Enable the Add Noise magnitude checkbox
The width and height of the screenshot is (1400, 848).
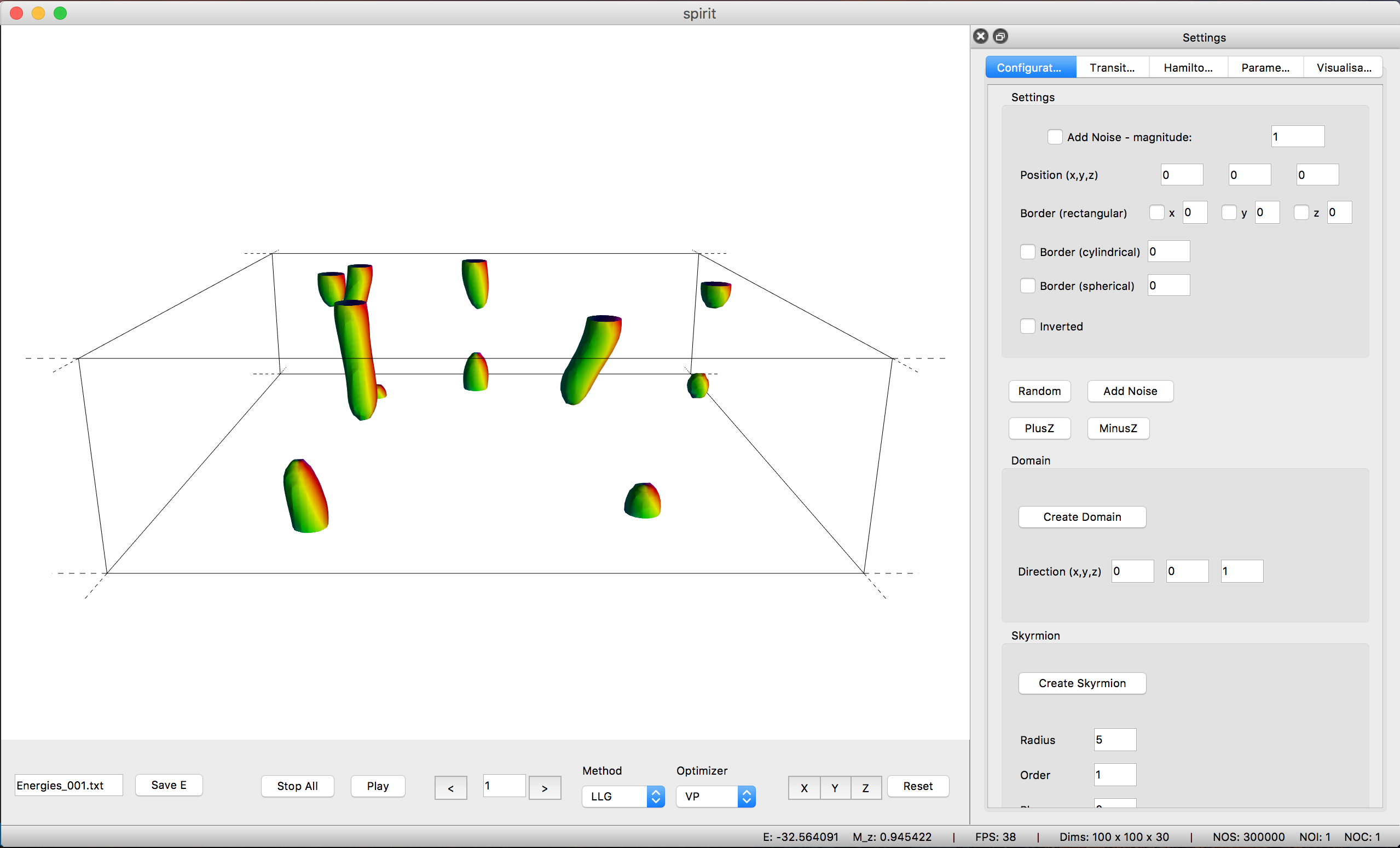1055,137
